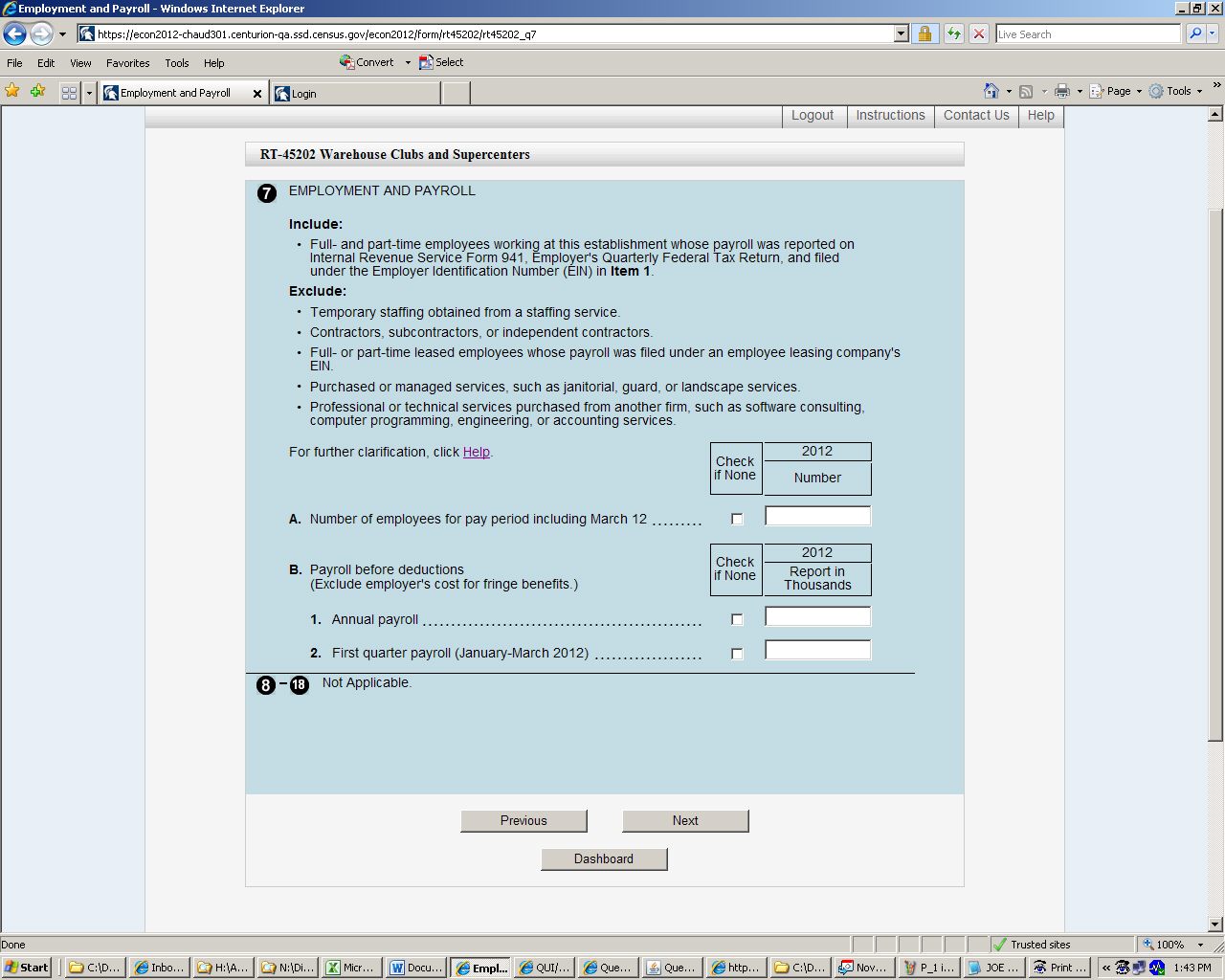Switch to the Login tab
The image size is (1225, 980).
pyautogui.click(x=355, y=93)
